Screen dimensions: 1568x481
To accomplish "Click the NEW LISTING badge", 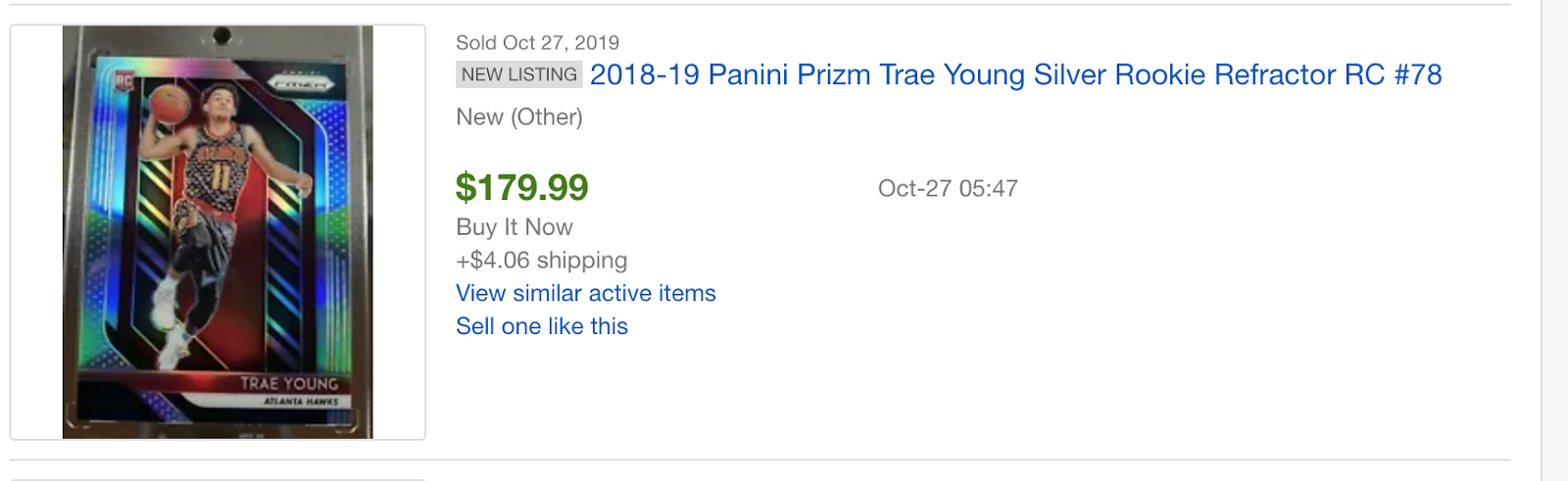I will 518,74.
